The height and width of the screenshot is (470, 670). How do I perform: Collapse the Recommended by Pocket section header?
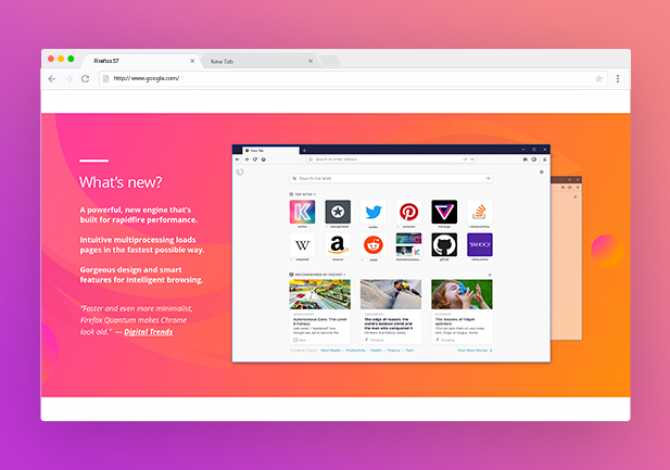(x=318, y=275)
